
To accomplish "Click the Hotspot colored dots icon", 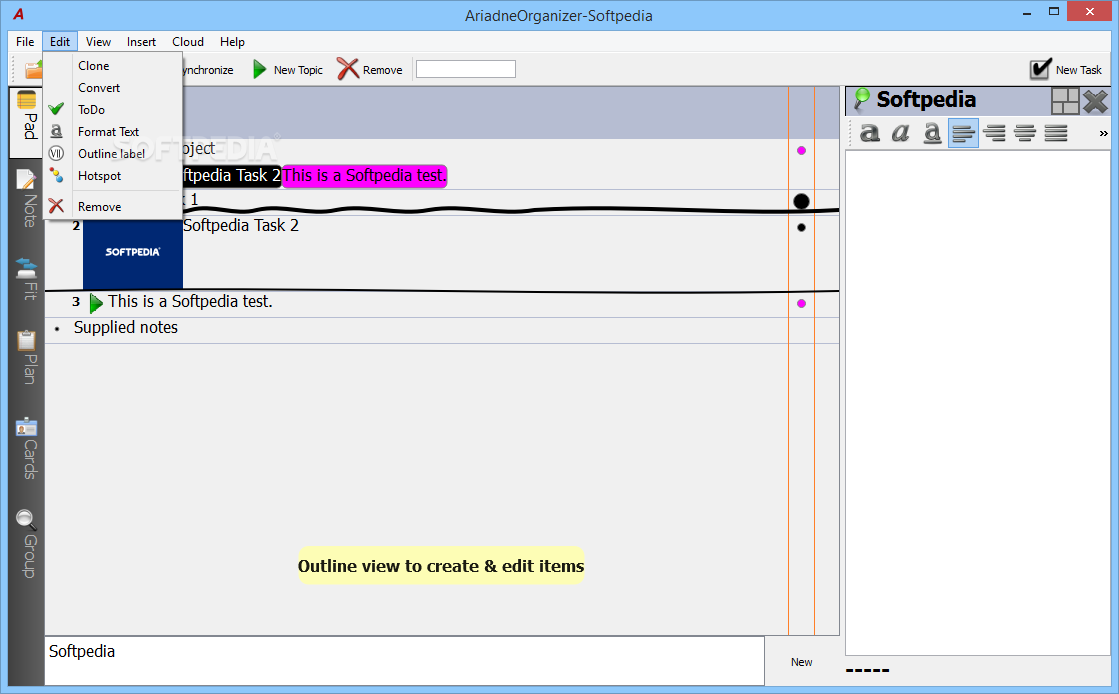I will click(x=56, y=176).
